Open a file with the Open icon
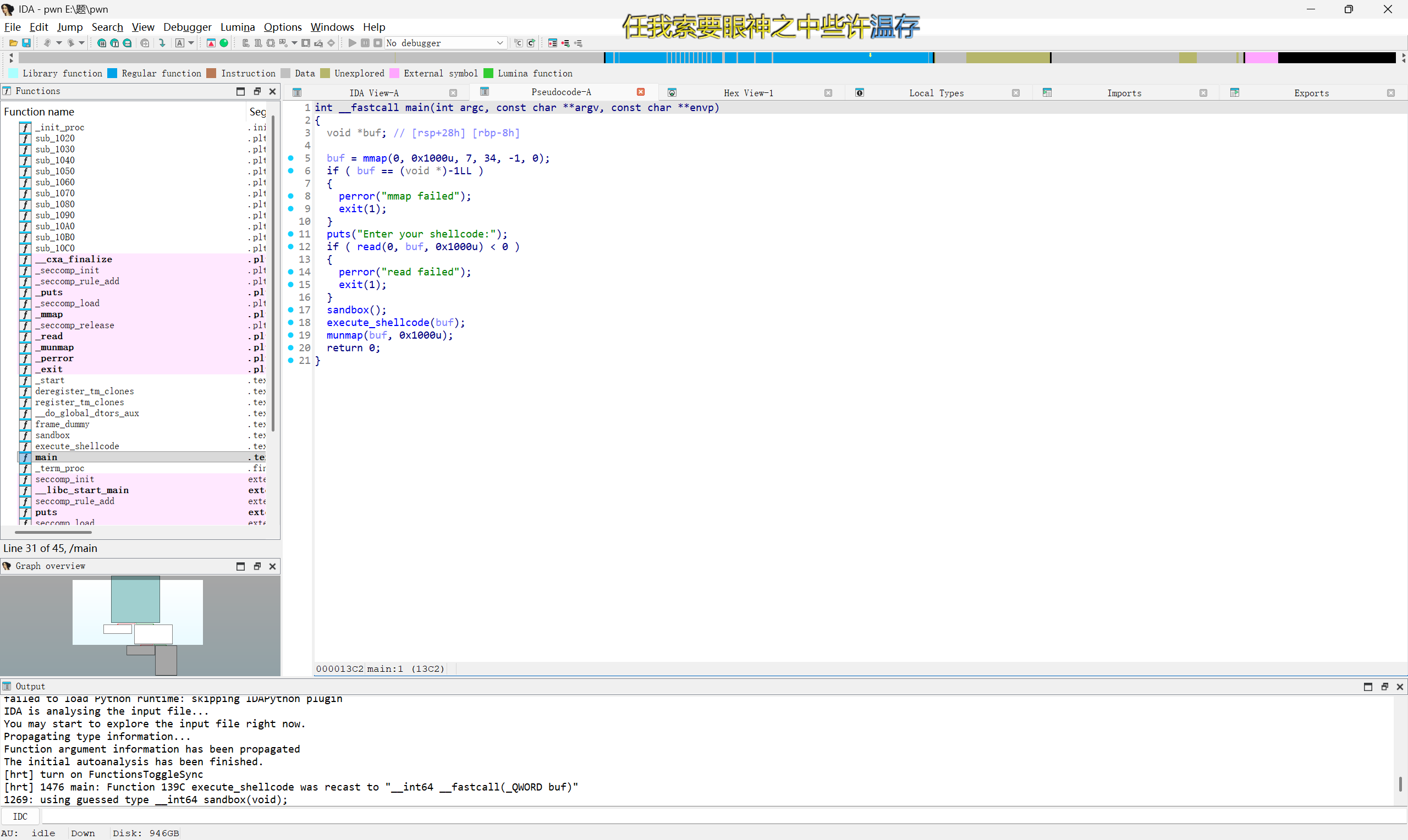Screen dimensions: 1408x840 click(13, 42)
